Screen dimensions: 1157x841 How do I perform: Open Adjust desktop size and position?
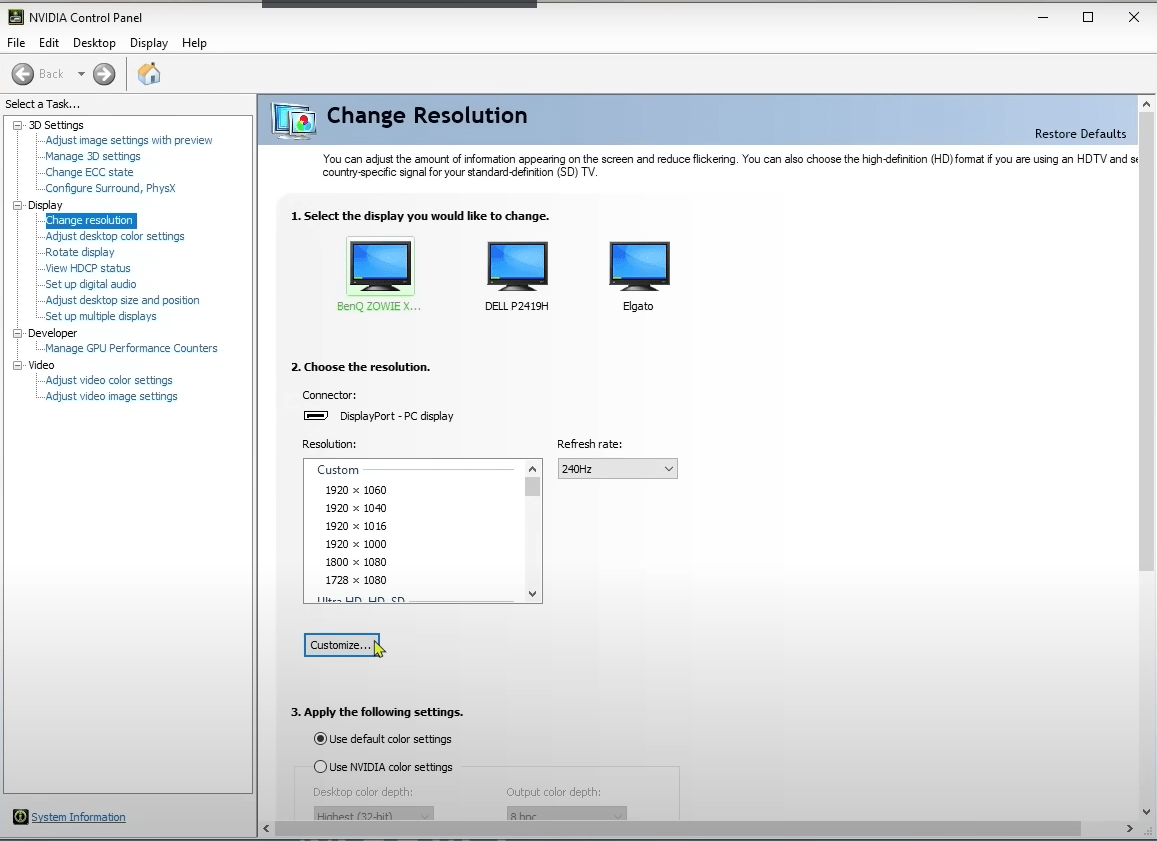[x=122, y=300]
